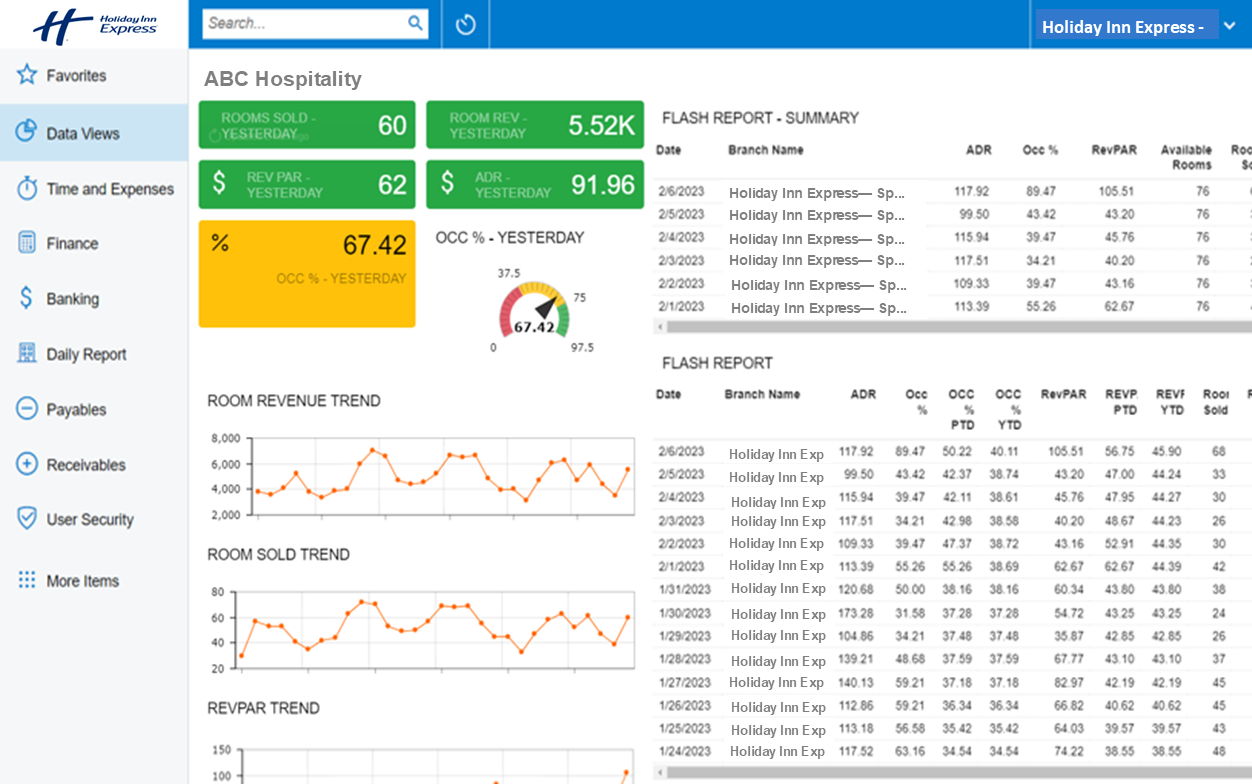Image resolution: width=1252 pixels, height=784 pixels.
Task: Click the magnifier icon in search box
Action: [x=415, y=23]
